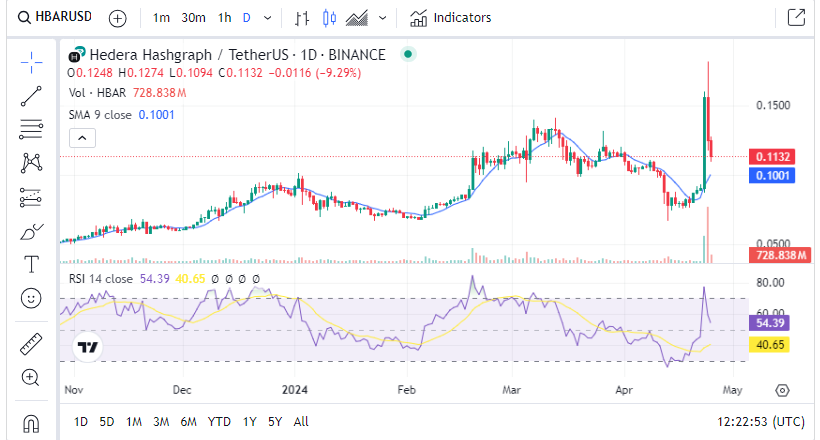Image resolution: width=820 pixels, height=440 pixels.
Task: Set range to 6M
Action: (188, 422)
